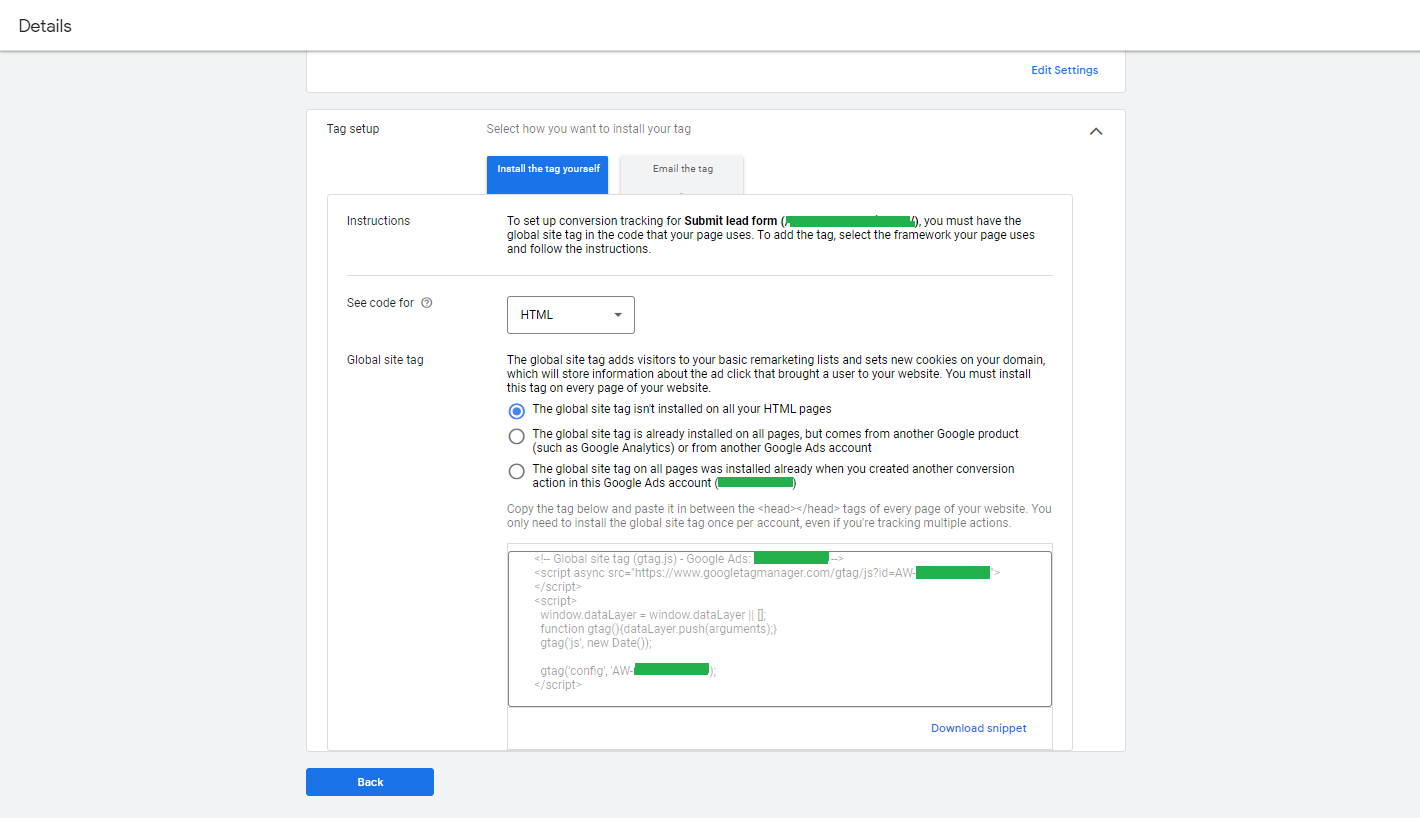Screen dimensions: 1420x818
Task: Click the window.dataLayer code line
Action: [653, 615]
